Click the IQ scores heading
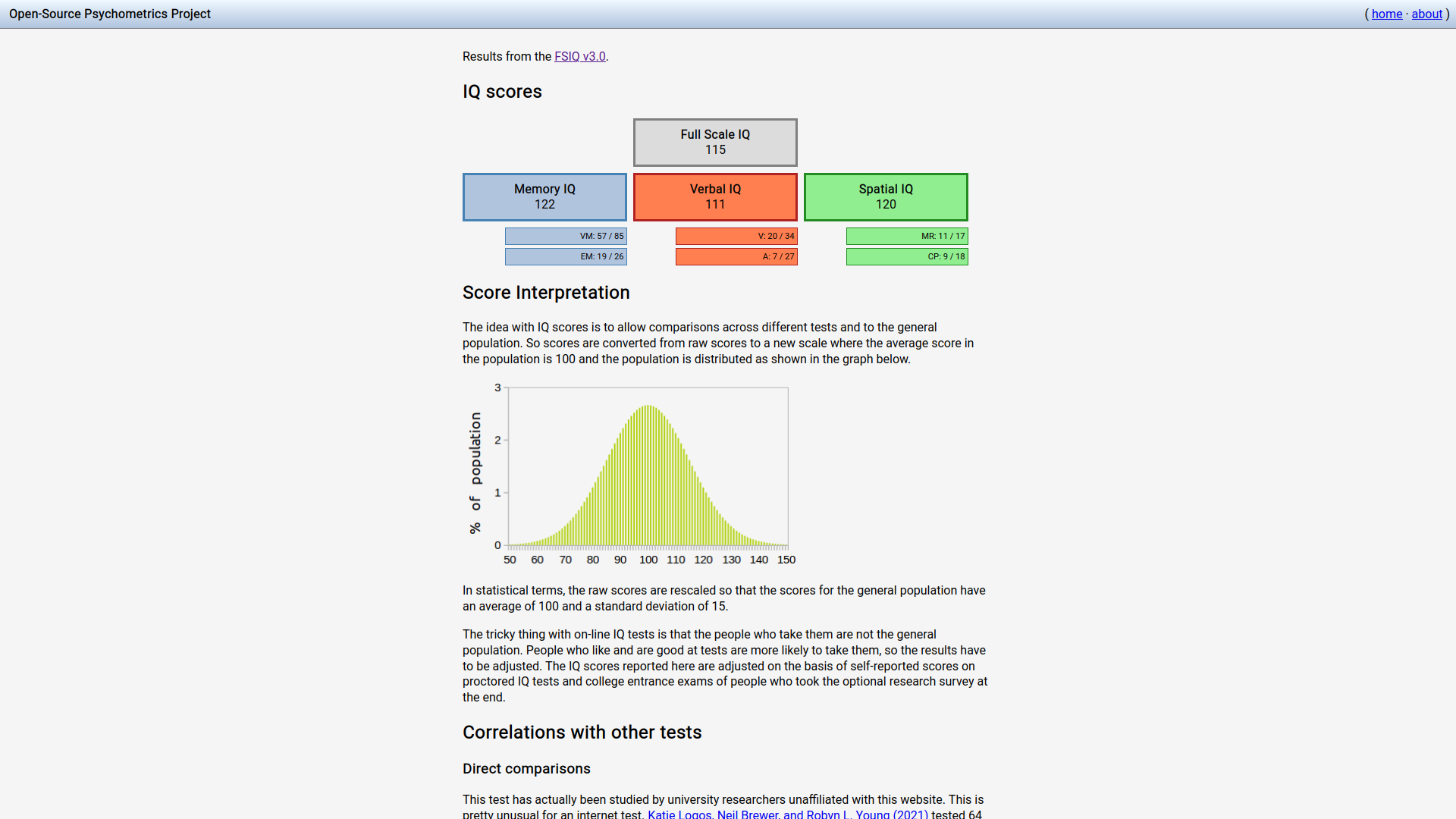Viewport: 1456px width, 819px height. point(502,92)
